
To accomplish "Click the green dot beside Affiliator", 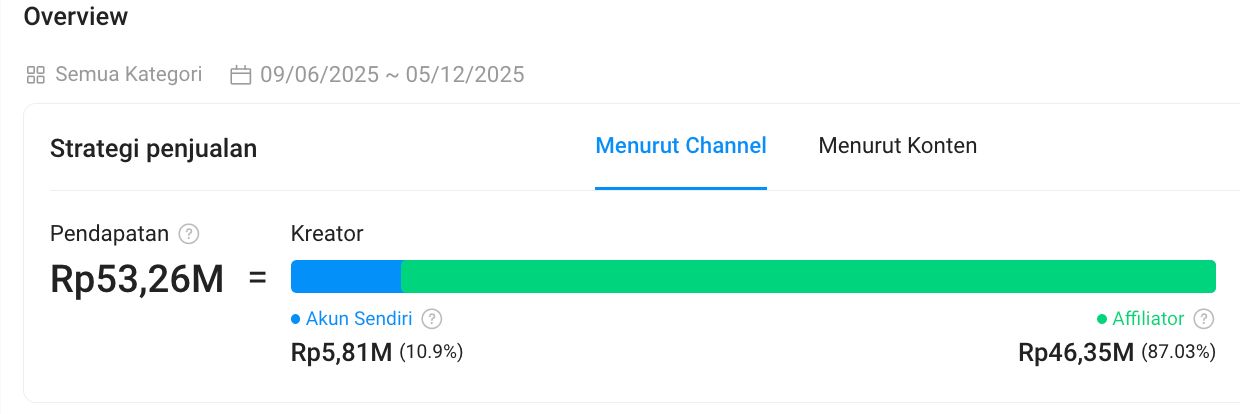I will click(1102, 319).
